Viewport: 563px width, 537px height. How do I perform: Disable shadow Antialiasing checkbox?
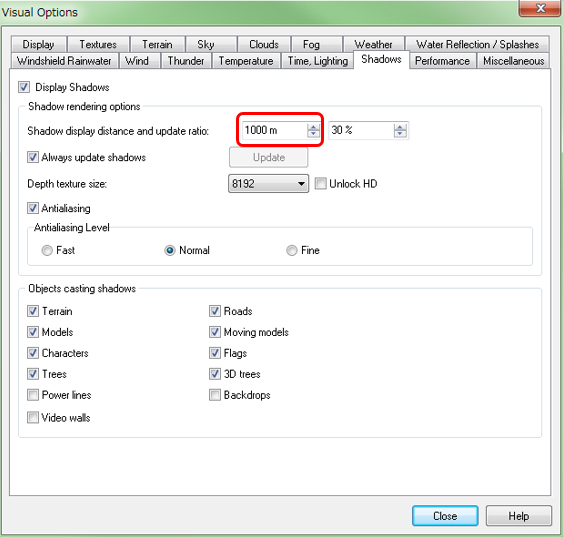[33, 208]
